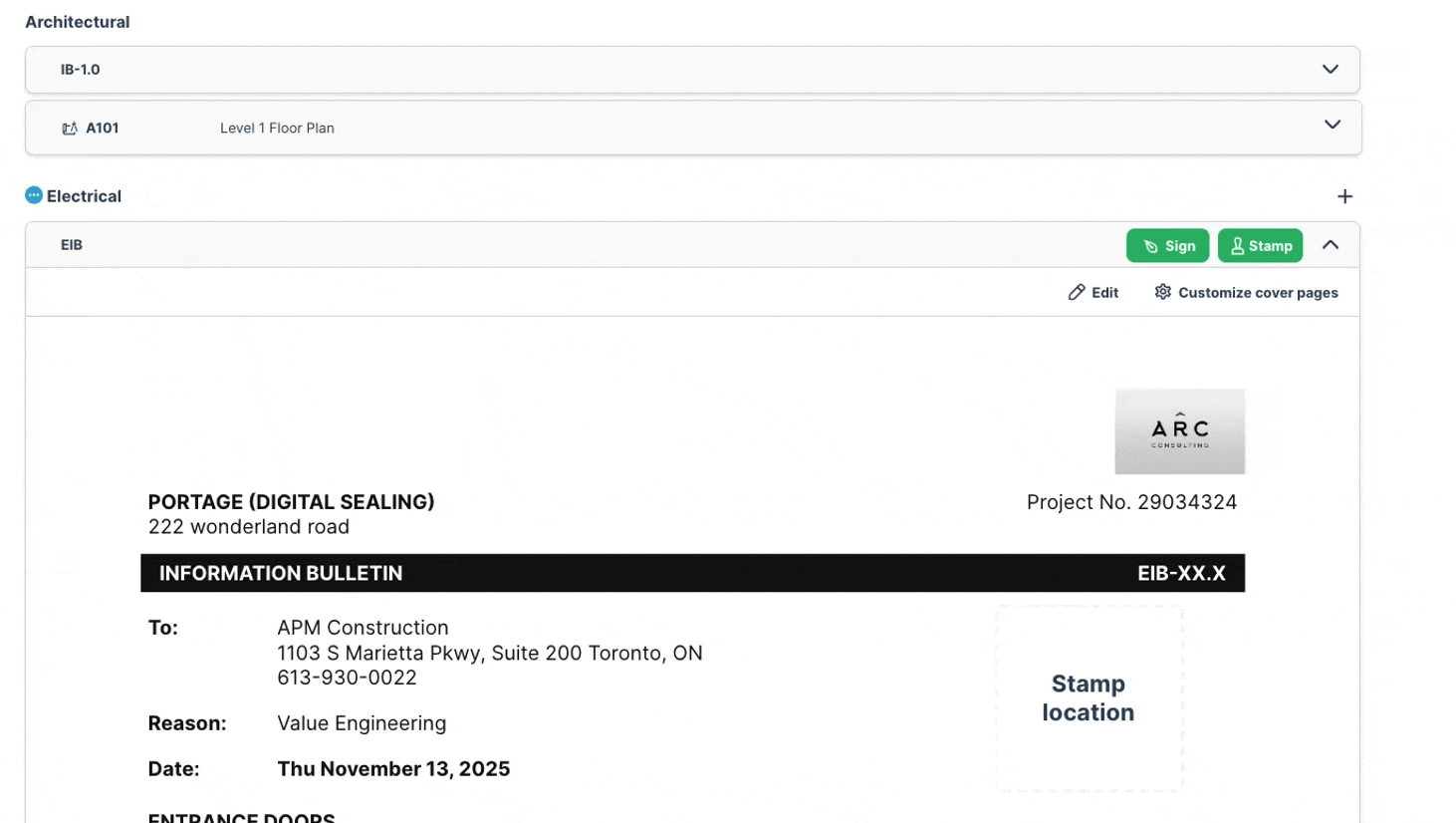This screenshot has width=1456, height=823.
Task: Click the blue ellipsis icon beside Electrical
Action: click(x=34, y=195)
